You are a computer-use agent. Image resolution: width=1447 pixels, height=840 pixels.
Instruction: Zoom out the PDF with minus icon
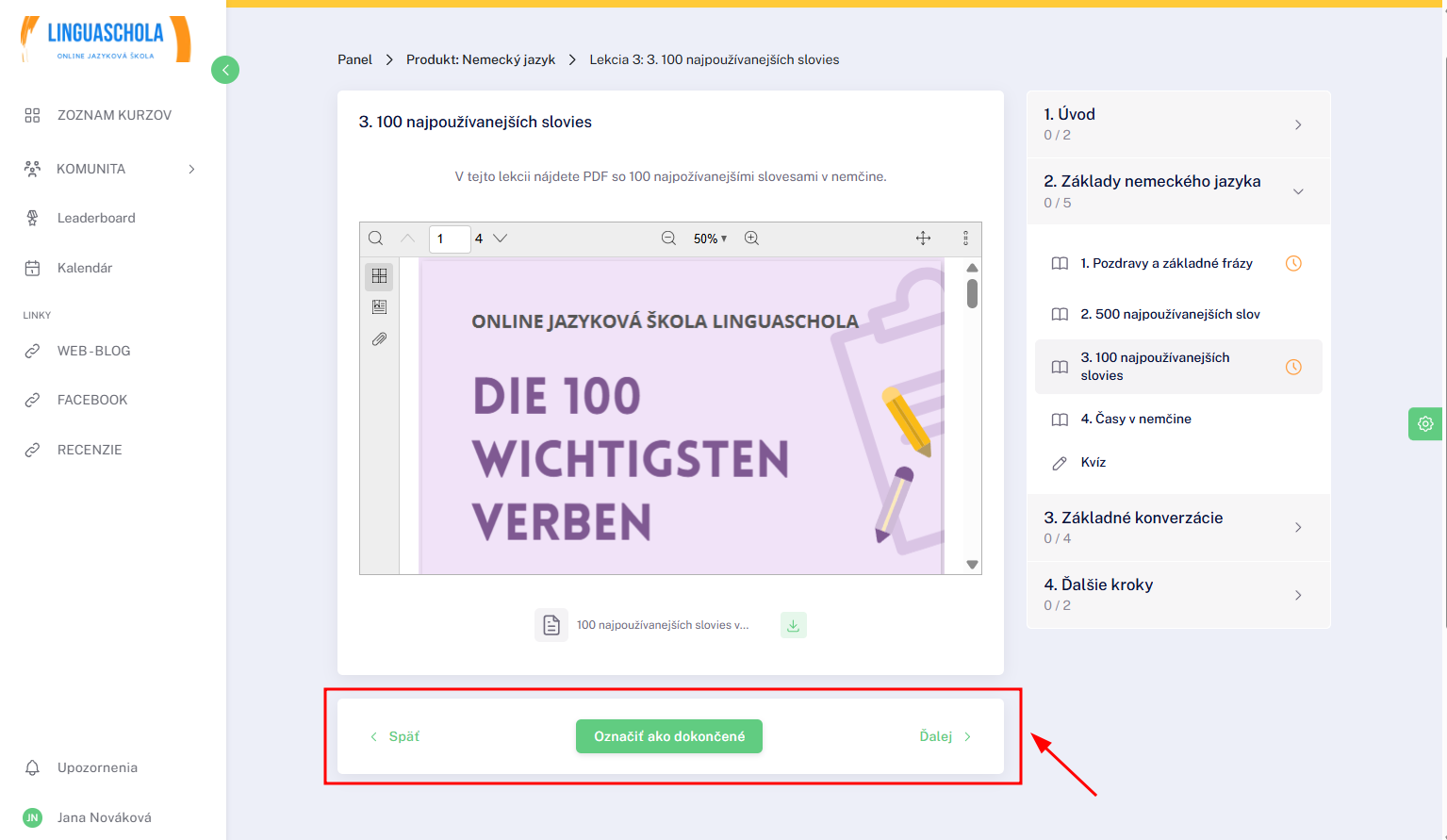[x=668, y=239]
